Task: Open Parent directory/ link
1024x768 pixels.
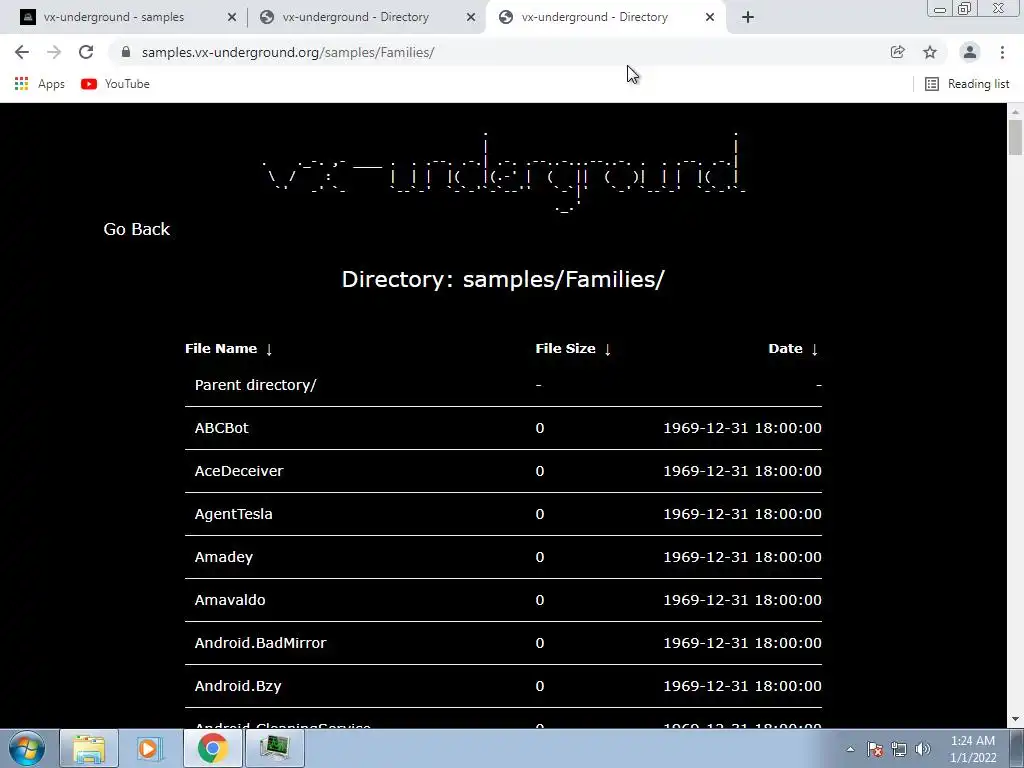Action: point(255,385)
